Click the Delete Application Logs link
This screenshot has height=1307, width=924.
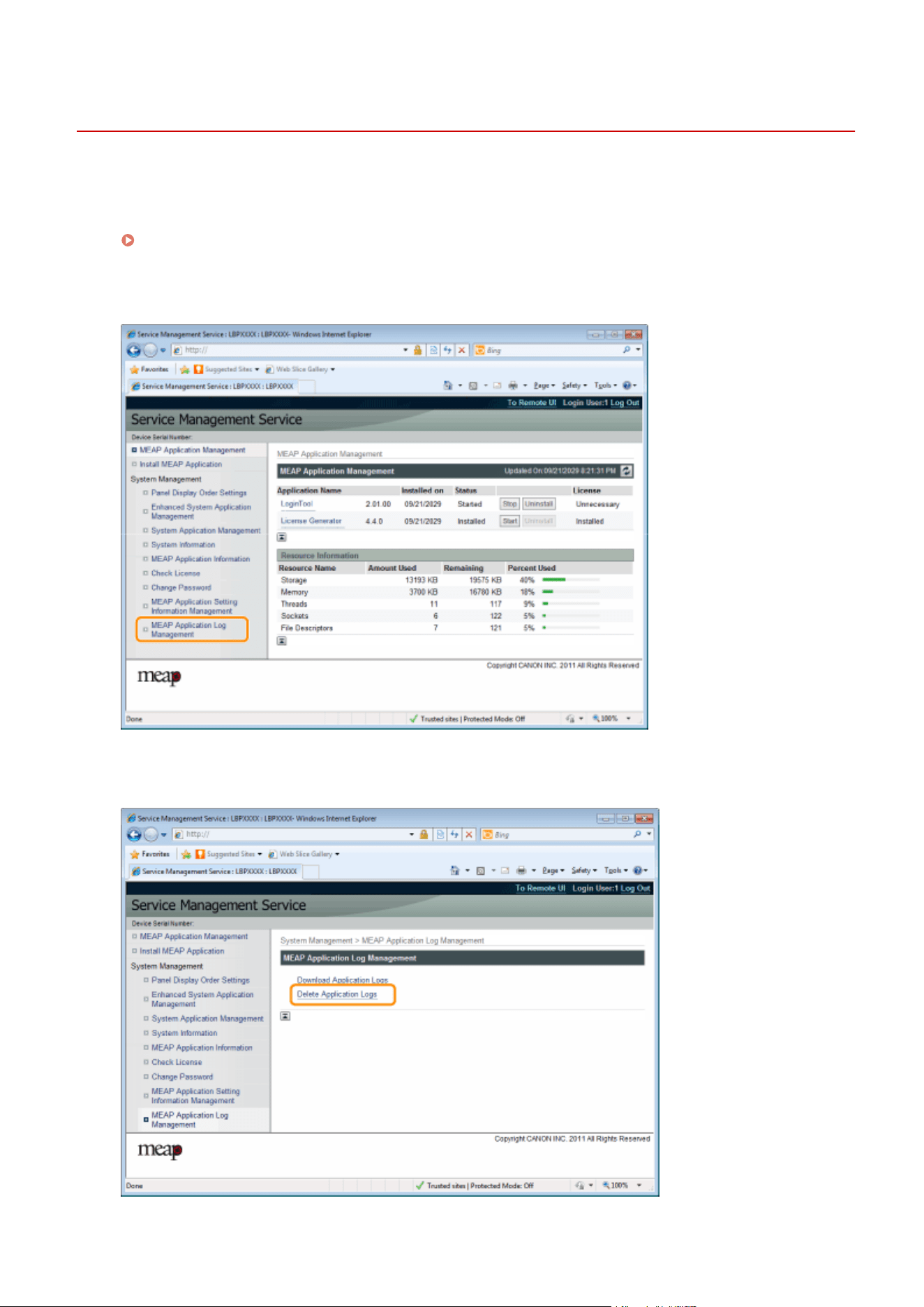[337, 994]
